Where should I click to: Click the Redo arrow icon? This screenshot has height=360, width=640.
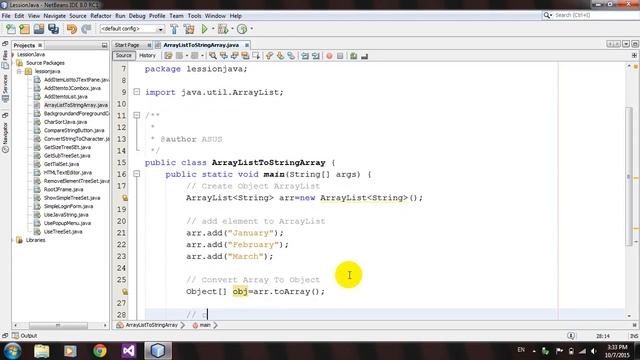click(86, 29)
